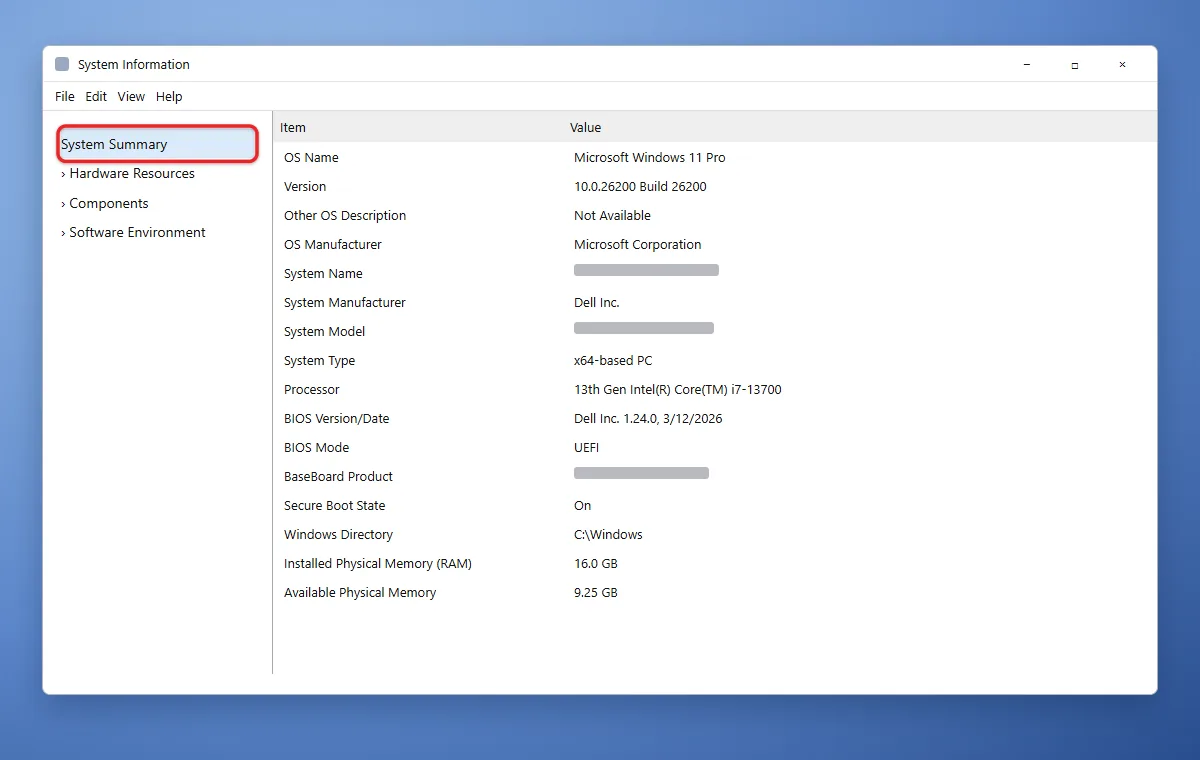Click the C:\Windows value
1200x760 pixels.
608,535
